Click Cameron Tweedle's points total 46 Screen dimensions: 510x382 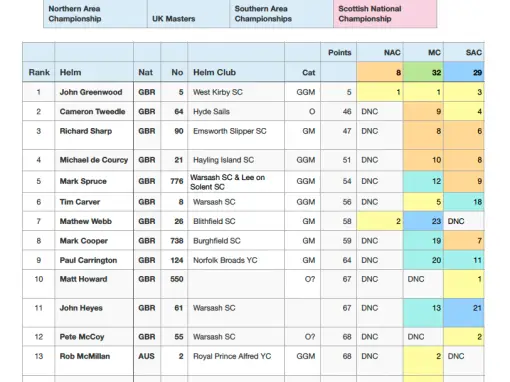347,111
